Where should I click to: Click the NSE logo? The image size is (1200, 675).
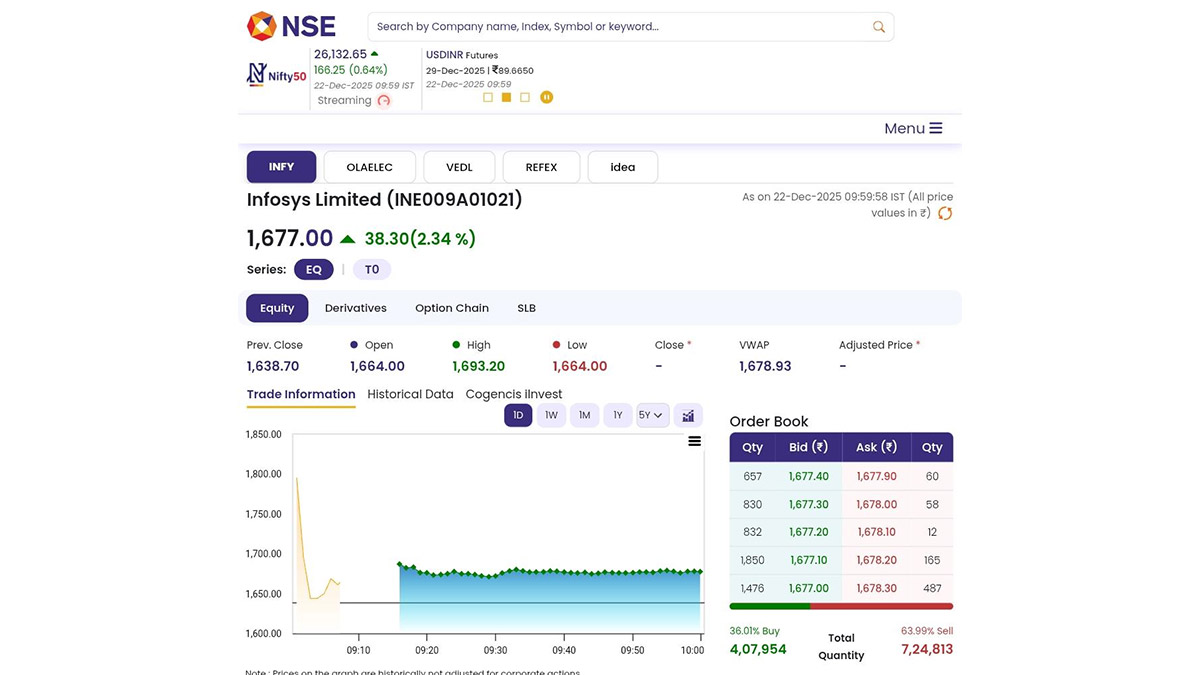click(291, 26)
